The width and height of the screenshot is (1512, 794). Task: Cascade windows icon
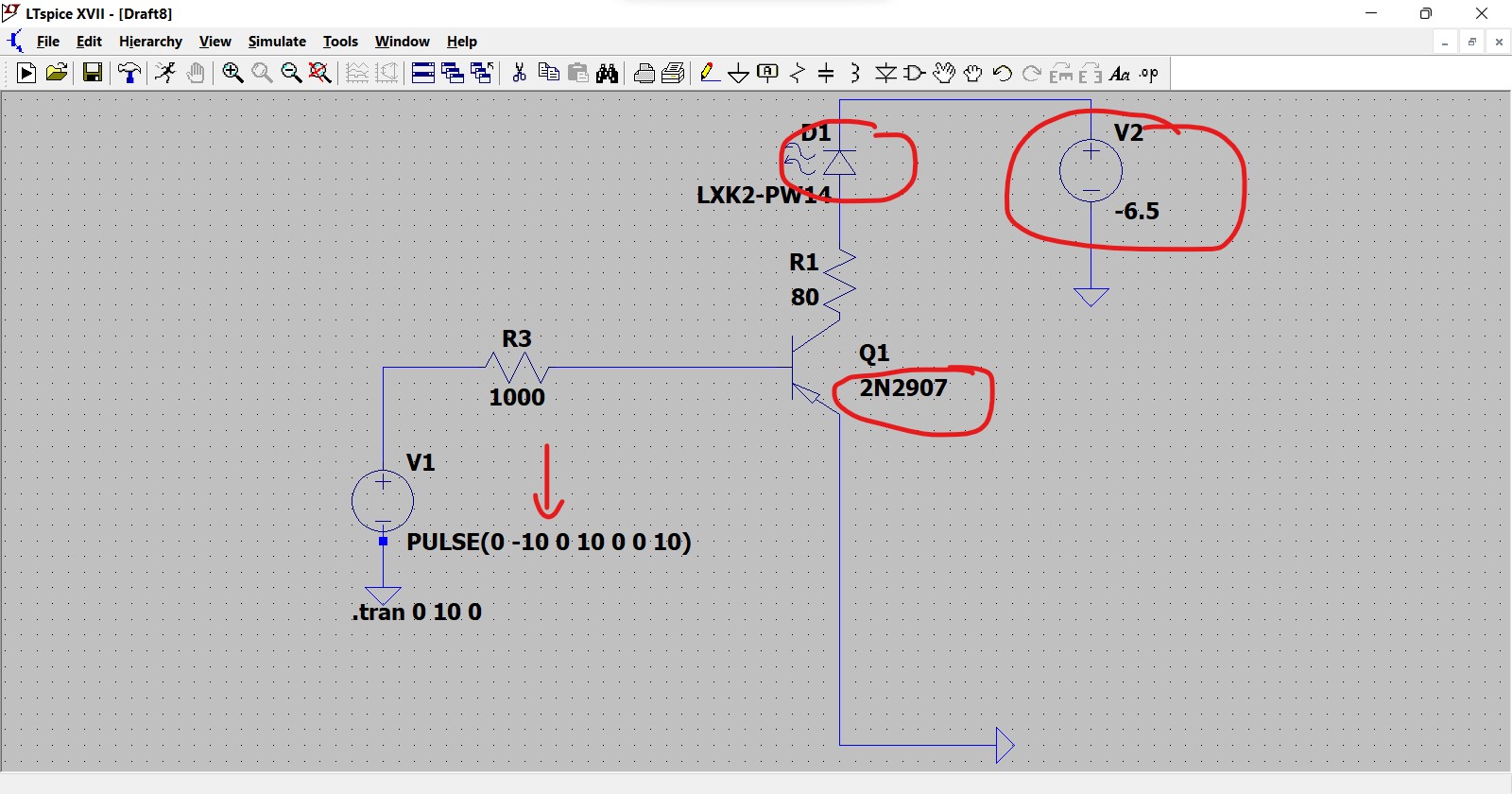pyautogui.click(x=453, y=73)
